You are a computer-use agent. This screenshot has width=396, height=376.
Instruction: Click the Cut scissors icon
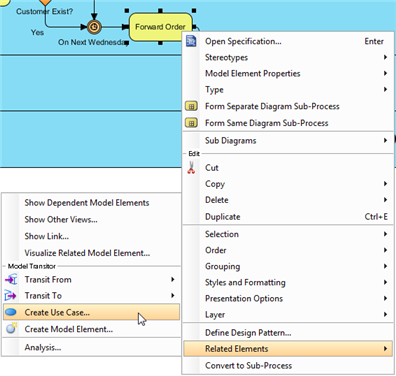pyautogui.click(x=191, y=168)
